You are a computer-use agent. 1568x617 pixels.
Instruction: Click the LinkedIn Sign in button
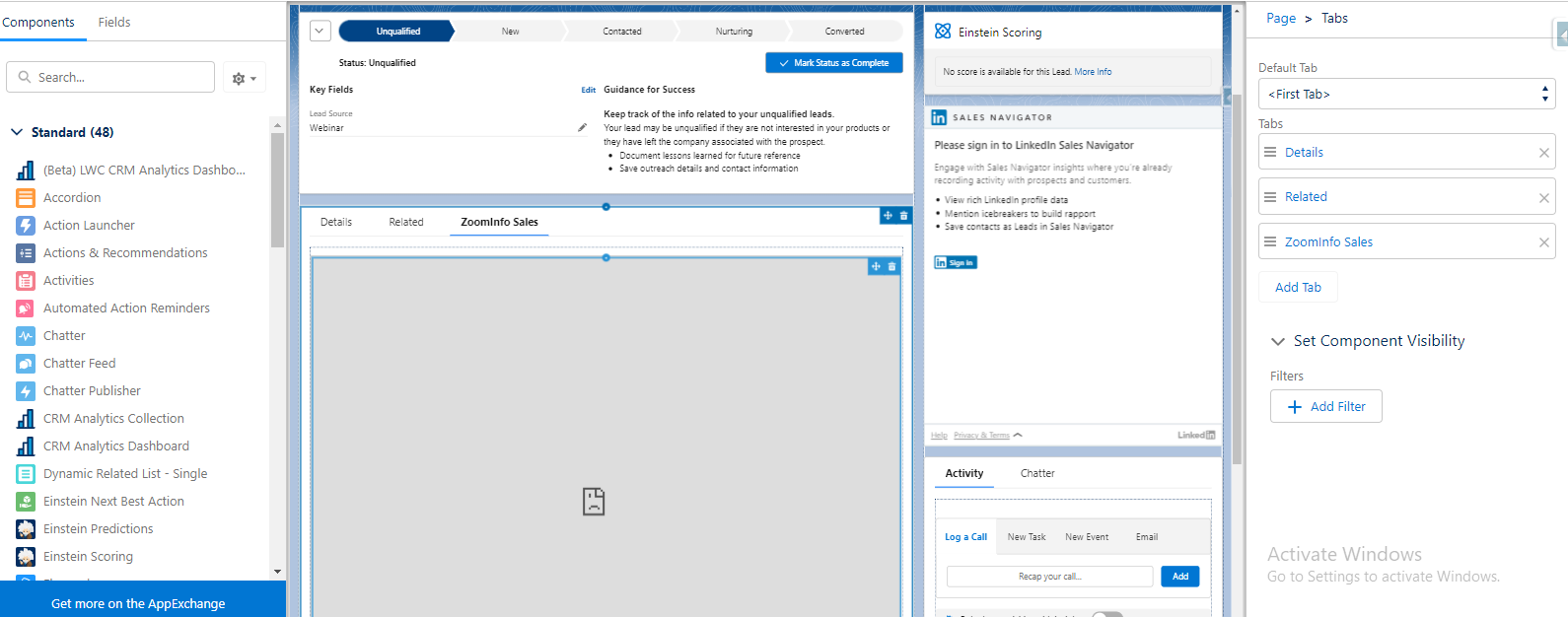(x=956, y=262)
